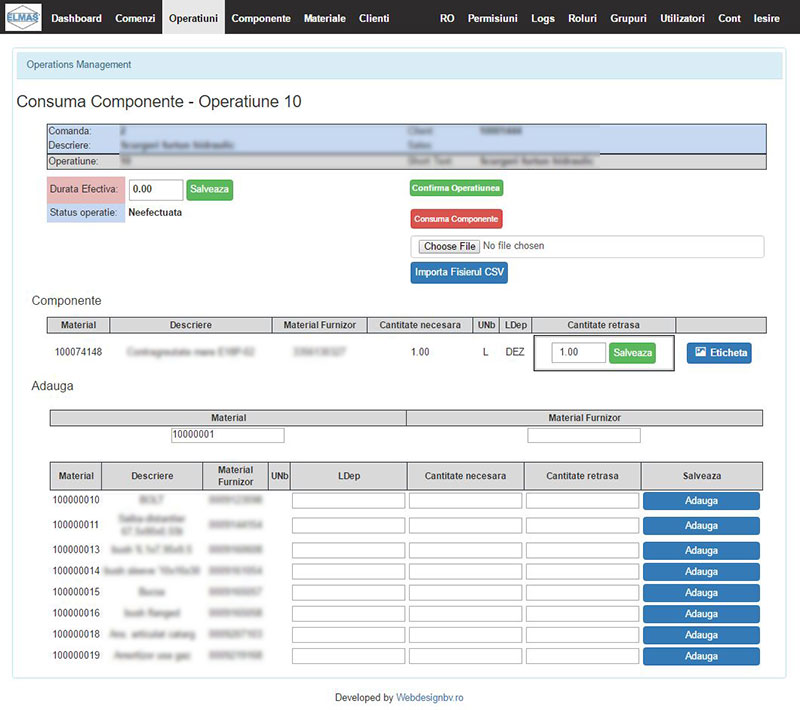Click Cantitate necesara field for 100000010
The height and width of the screenshot is (710, 800).
465,501
